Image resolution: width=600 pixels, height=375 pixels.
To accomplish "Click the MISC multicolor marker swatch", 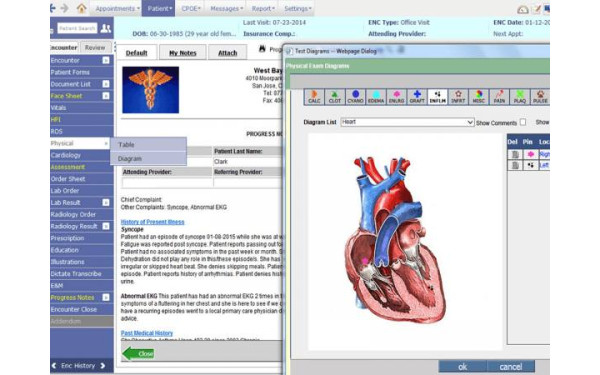I will (479, 97).
